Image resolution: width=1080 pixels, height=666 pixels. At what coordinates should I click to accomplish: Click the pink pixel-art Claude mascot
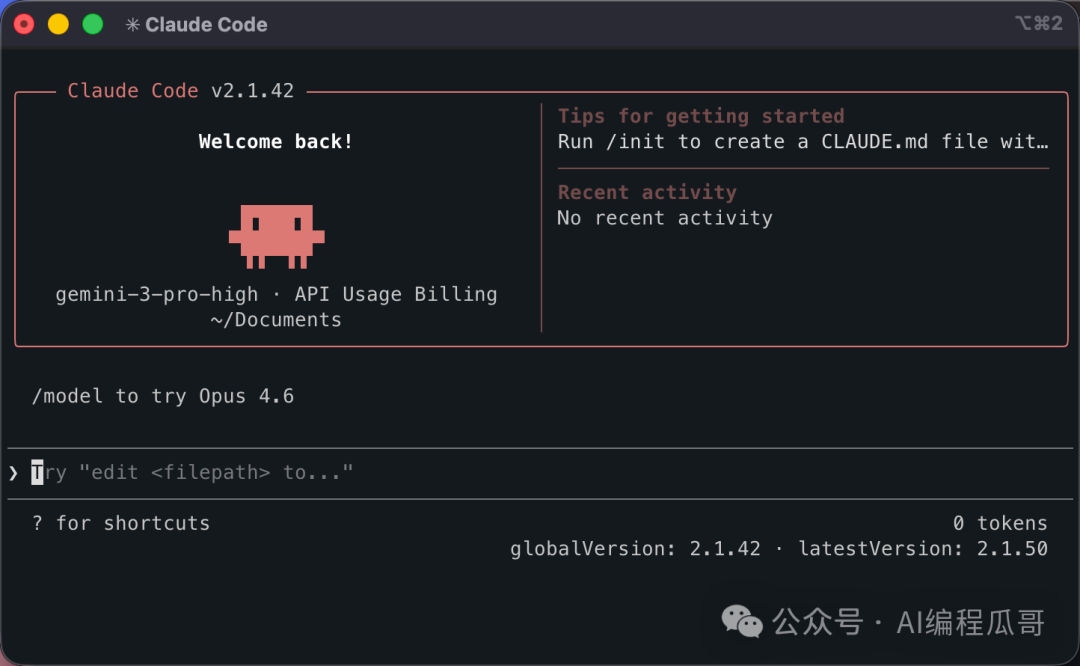click(x=276, y=236)
